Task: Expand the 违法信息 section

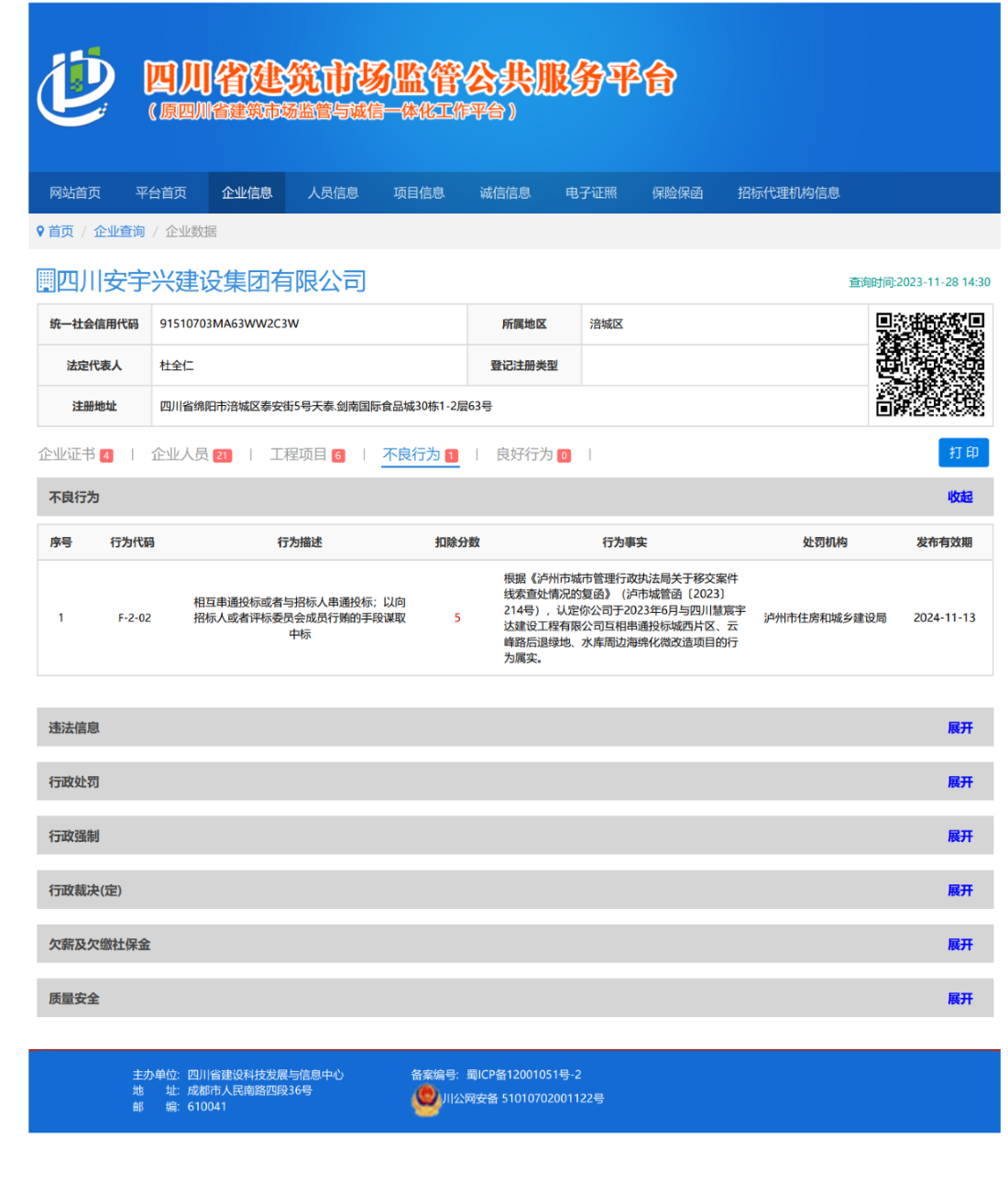Action: point(960,728)
